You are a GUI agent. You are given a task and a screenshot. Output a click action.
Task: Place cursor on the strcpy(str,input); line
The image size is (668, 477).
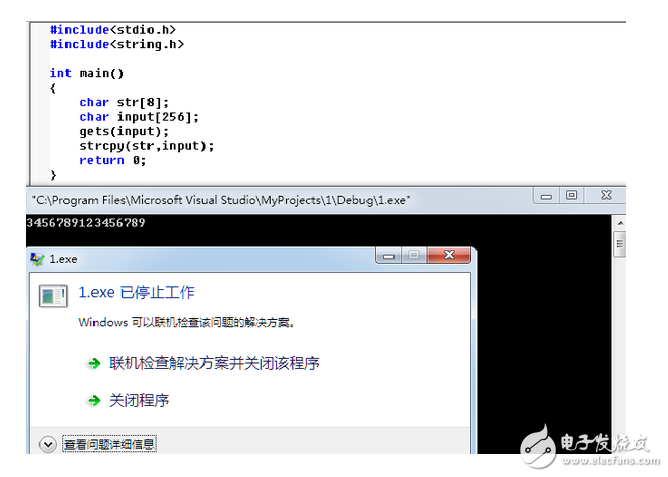pos(146,145)
